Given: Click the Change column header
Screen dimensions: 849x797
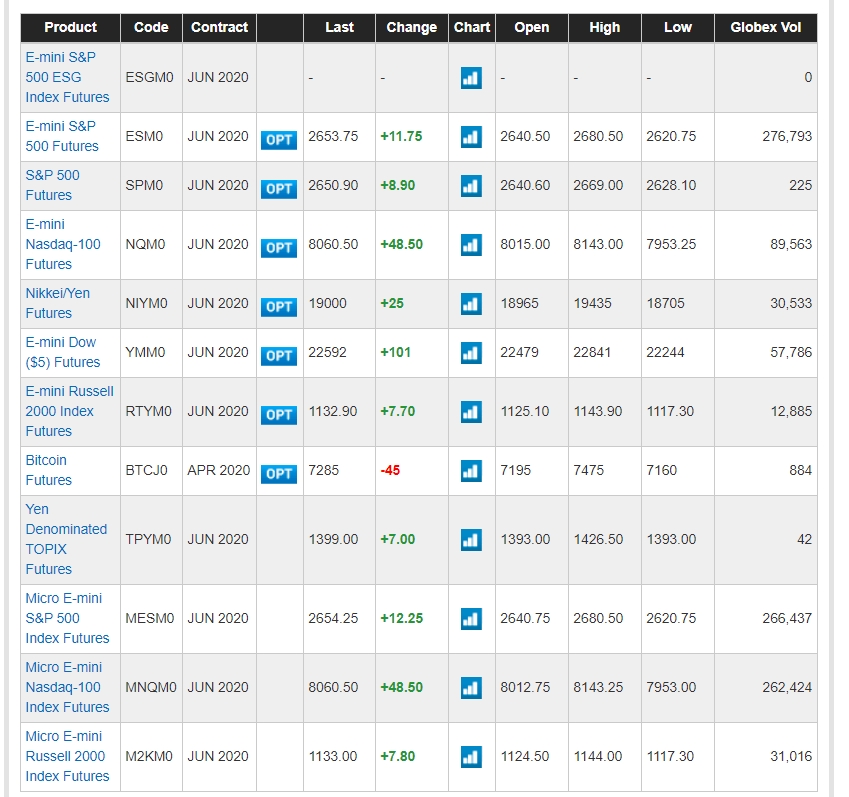Looking at the screenshot, I should 412,28.
